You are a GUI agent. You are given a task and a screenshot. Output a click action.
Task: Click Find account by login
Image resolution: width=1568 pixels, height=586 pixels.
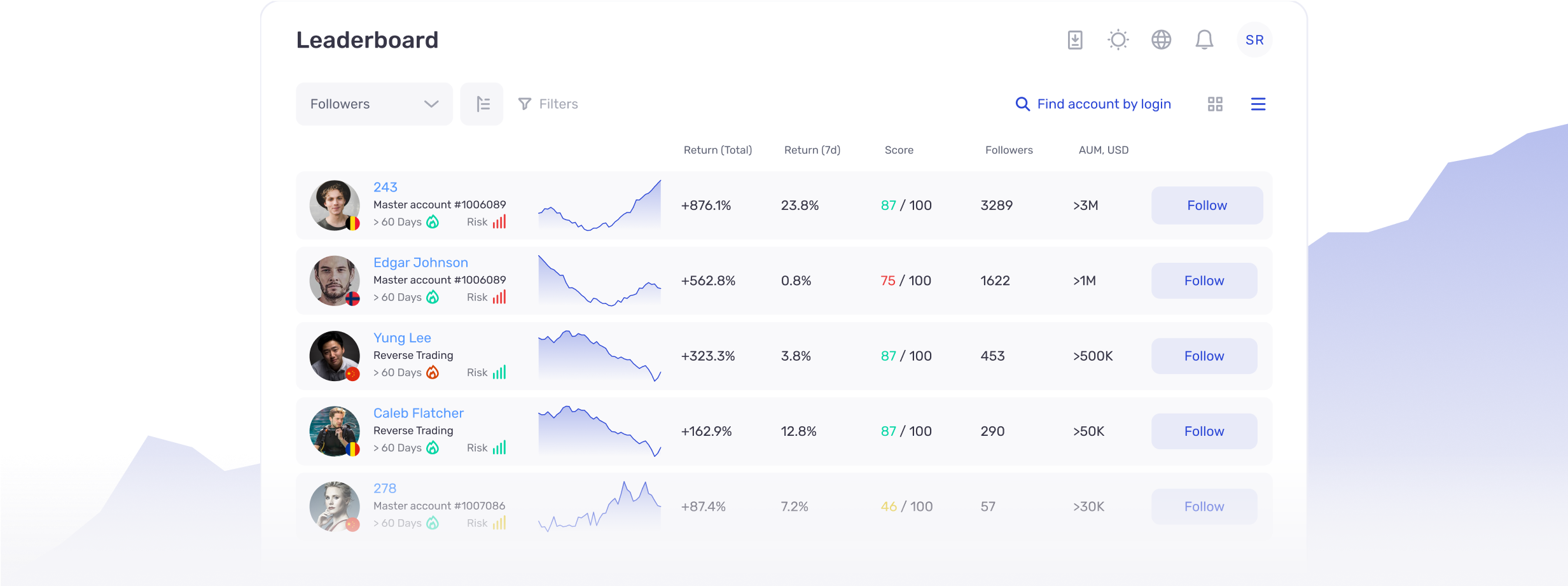pyautogui.click(x=1093, y=104)
